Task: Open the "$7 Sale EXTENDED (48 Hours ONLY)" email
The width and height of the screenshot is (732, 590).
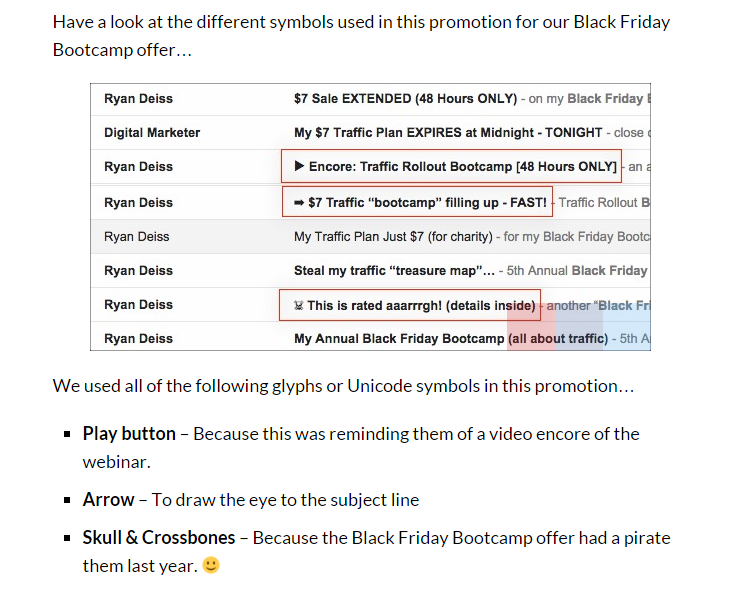Action: coord(405,99)
